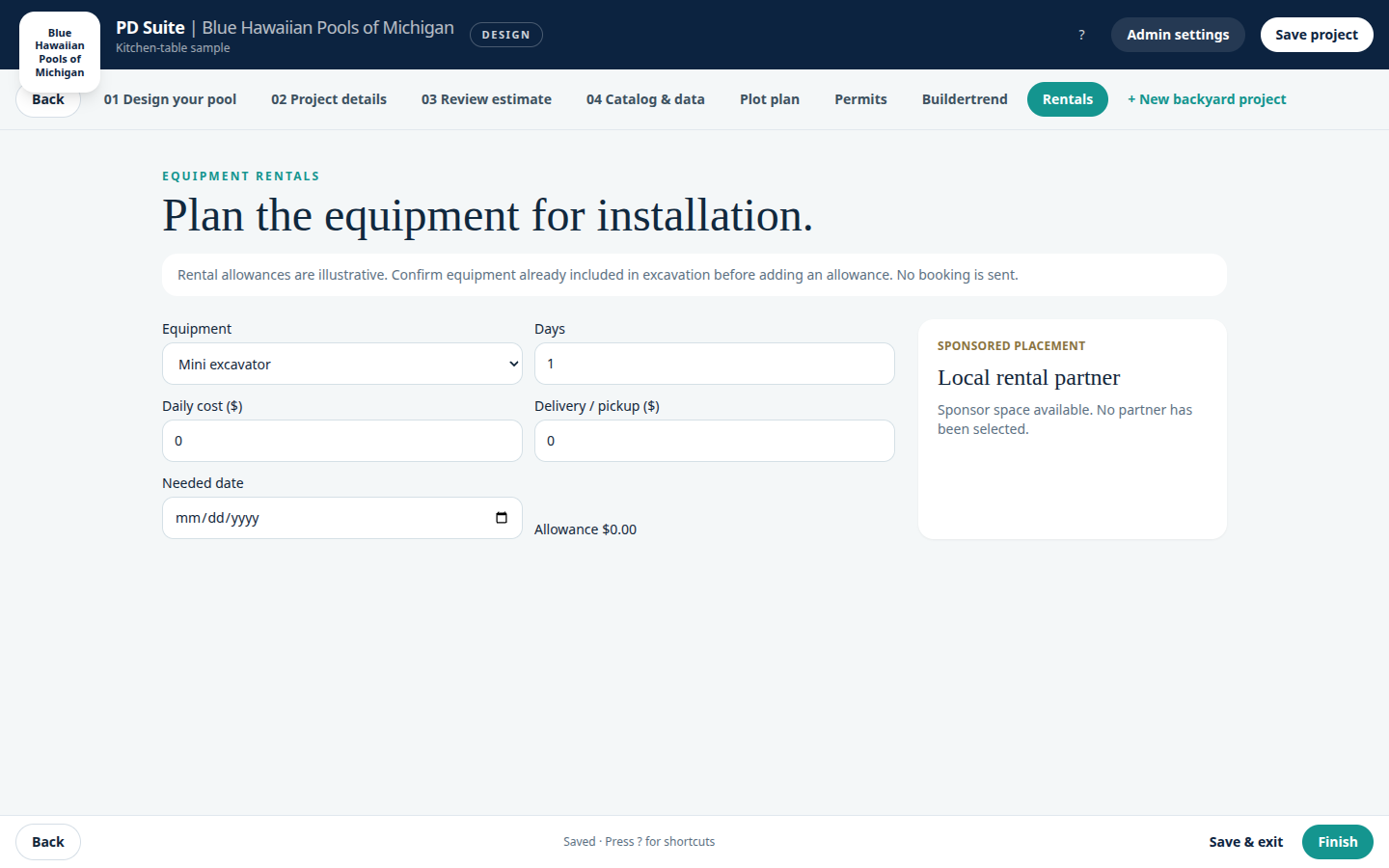Click the rental allowances notice text
The height and width of the screenshot is (868, 1389).
tap(598, 275)
